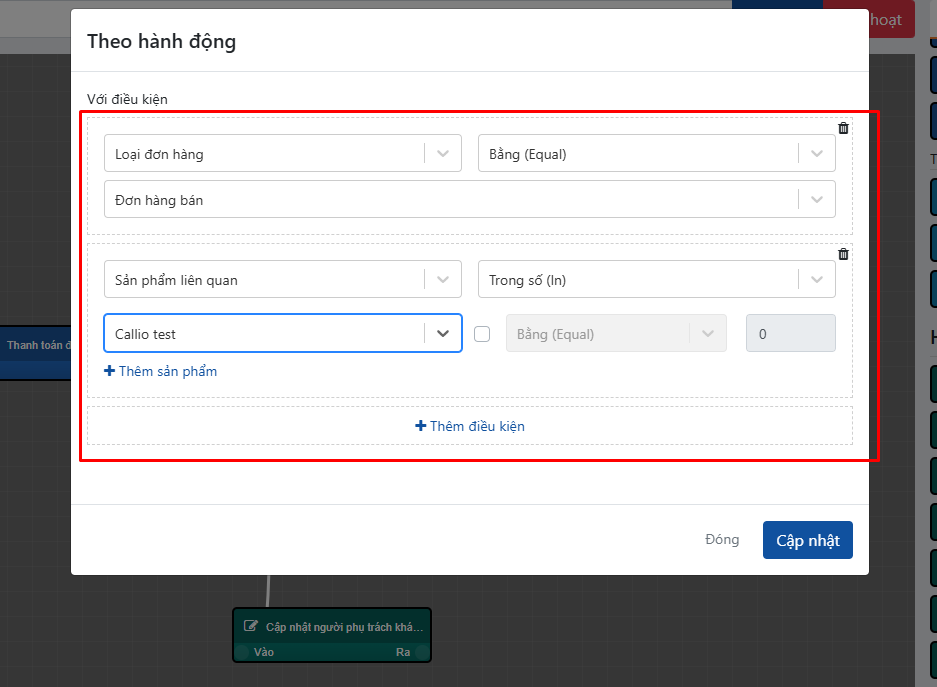937x687 pixels.
Task: Click the Cập nhật button to save
Action: 807,540
